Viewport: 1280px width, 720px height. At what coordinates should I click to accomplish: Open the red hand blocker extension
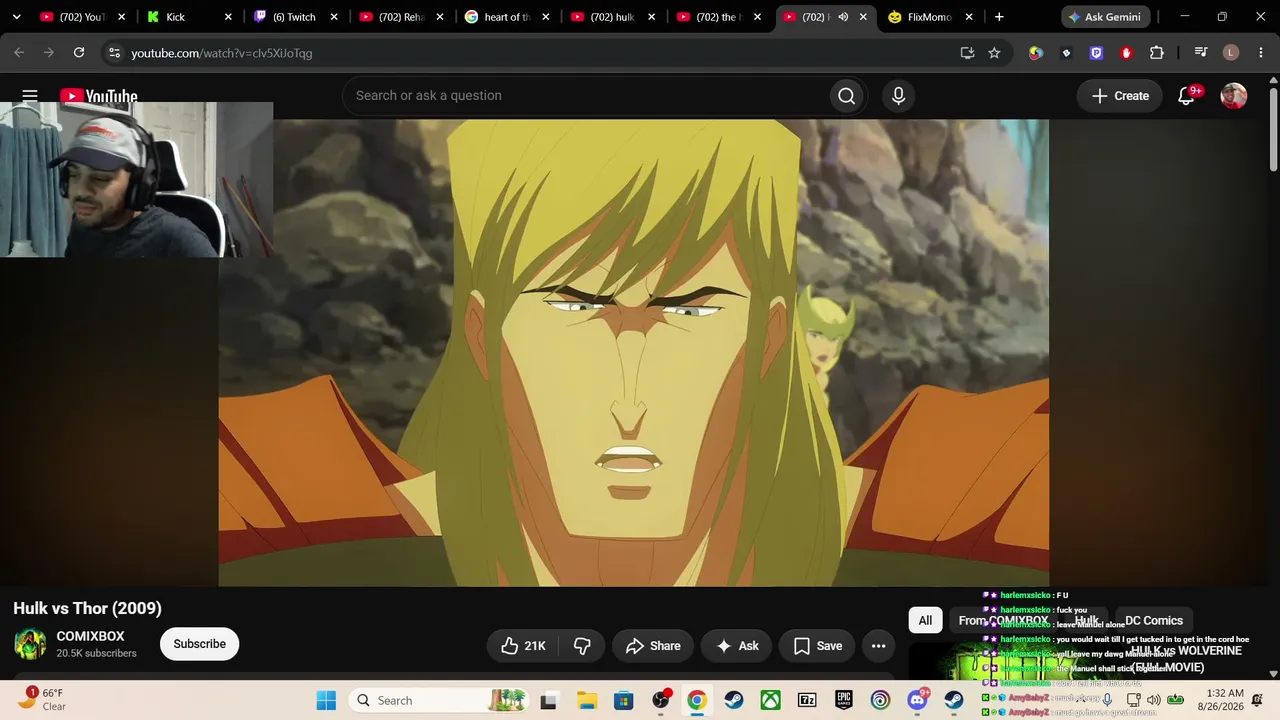pyautogui.click(x=1126, y=53)
